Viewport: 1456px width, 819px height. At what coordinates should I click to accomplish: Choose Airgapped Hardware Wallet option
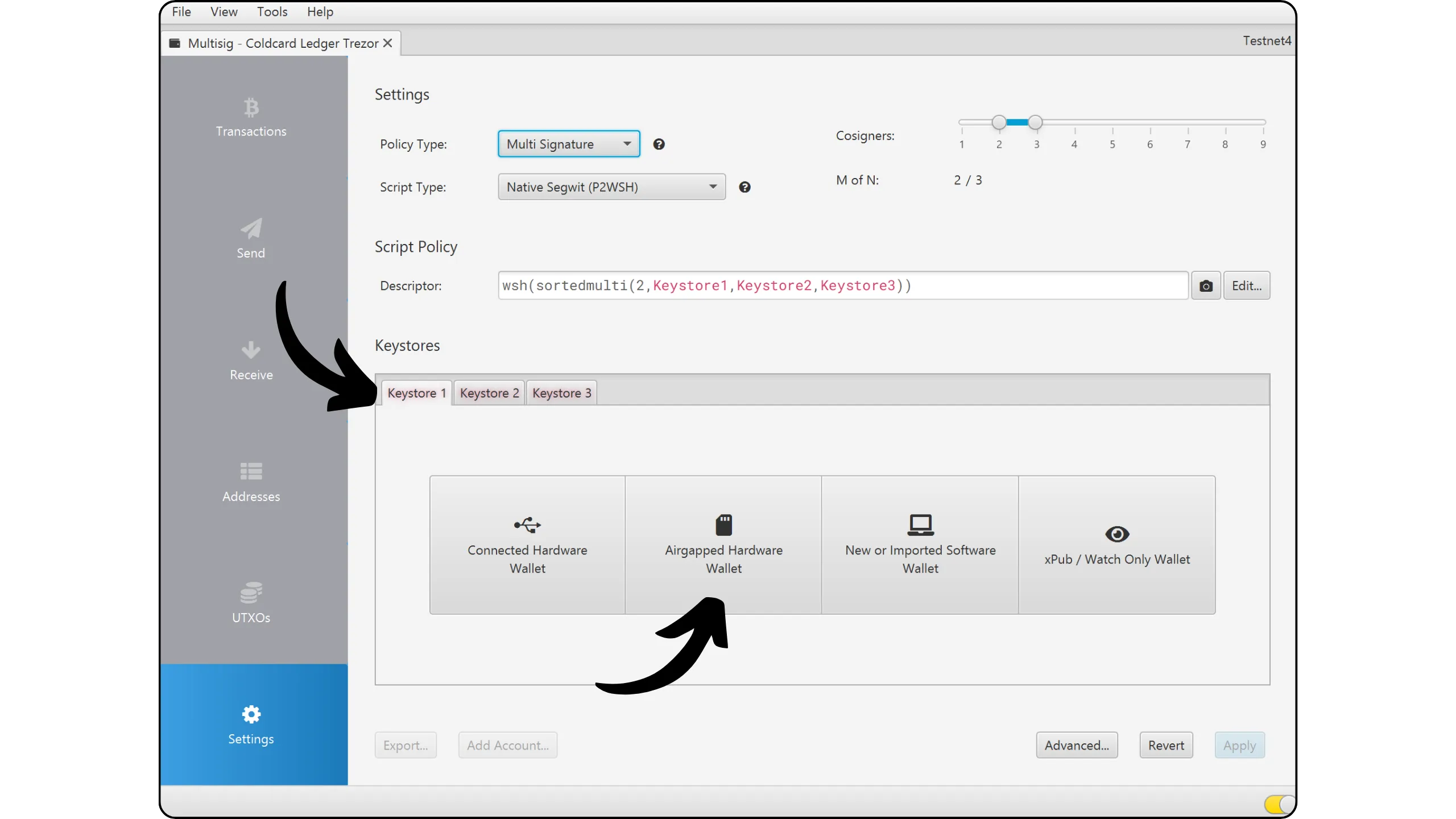(723, 545)
